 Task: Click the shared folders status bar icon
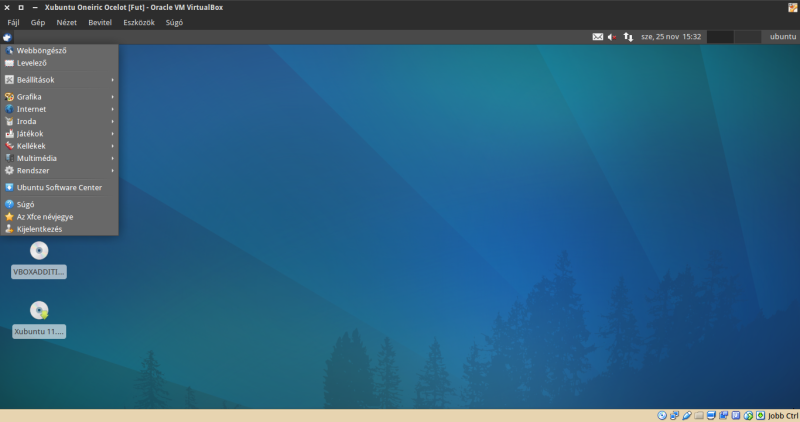tap(698, 415)
